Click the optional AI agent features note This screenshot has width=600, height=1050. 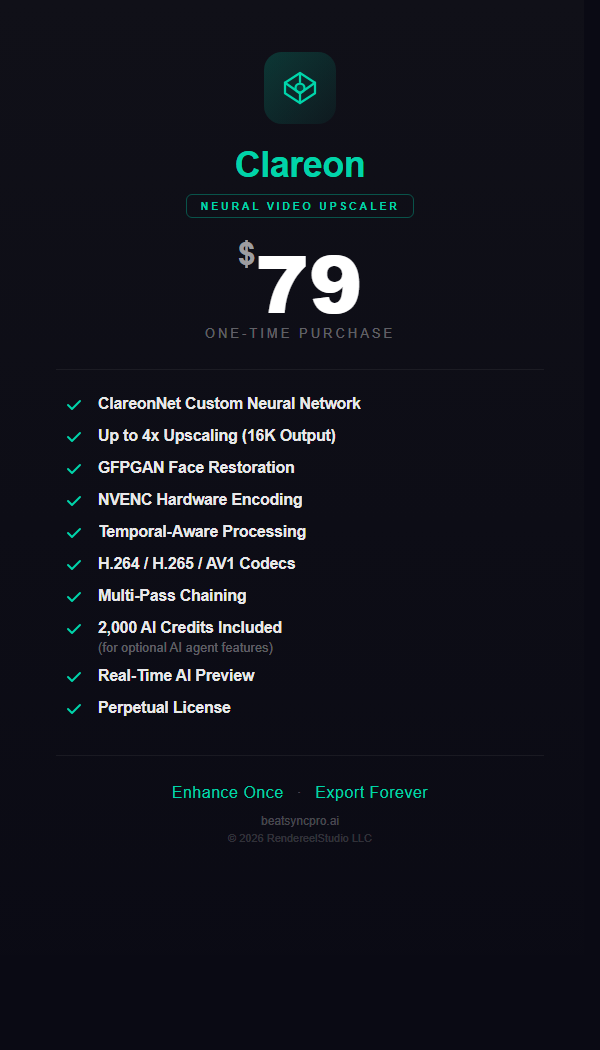point(185,647)
